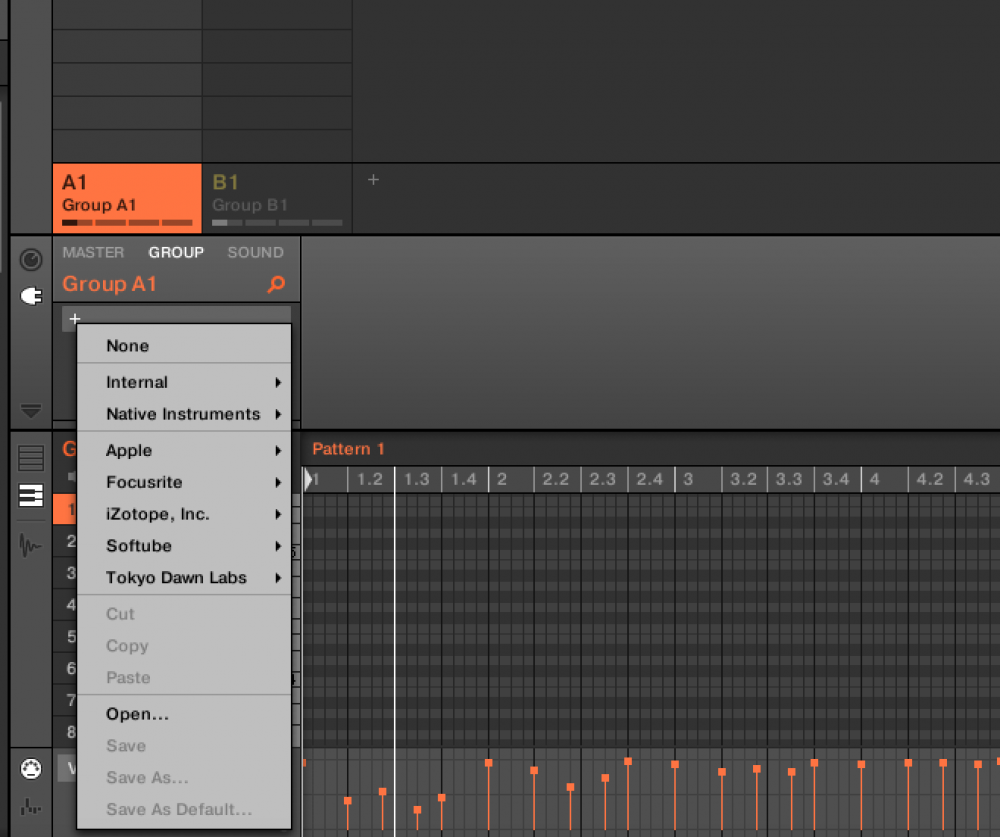Choose Open... from the plug-in menu
The width and height of the screenshot is (1000, 837).
coord(137,714)
